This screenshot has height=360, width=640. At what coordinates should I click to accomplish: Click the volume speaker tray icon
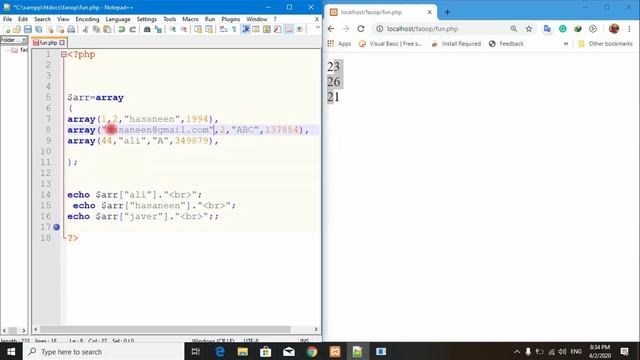(562, 351)
